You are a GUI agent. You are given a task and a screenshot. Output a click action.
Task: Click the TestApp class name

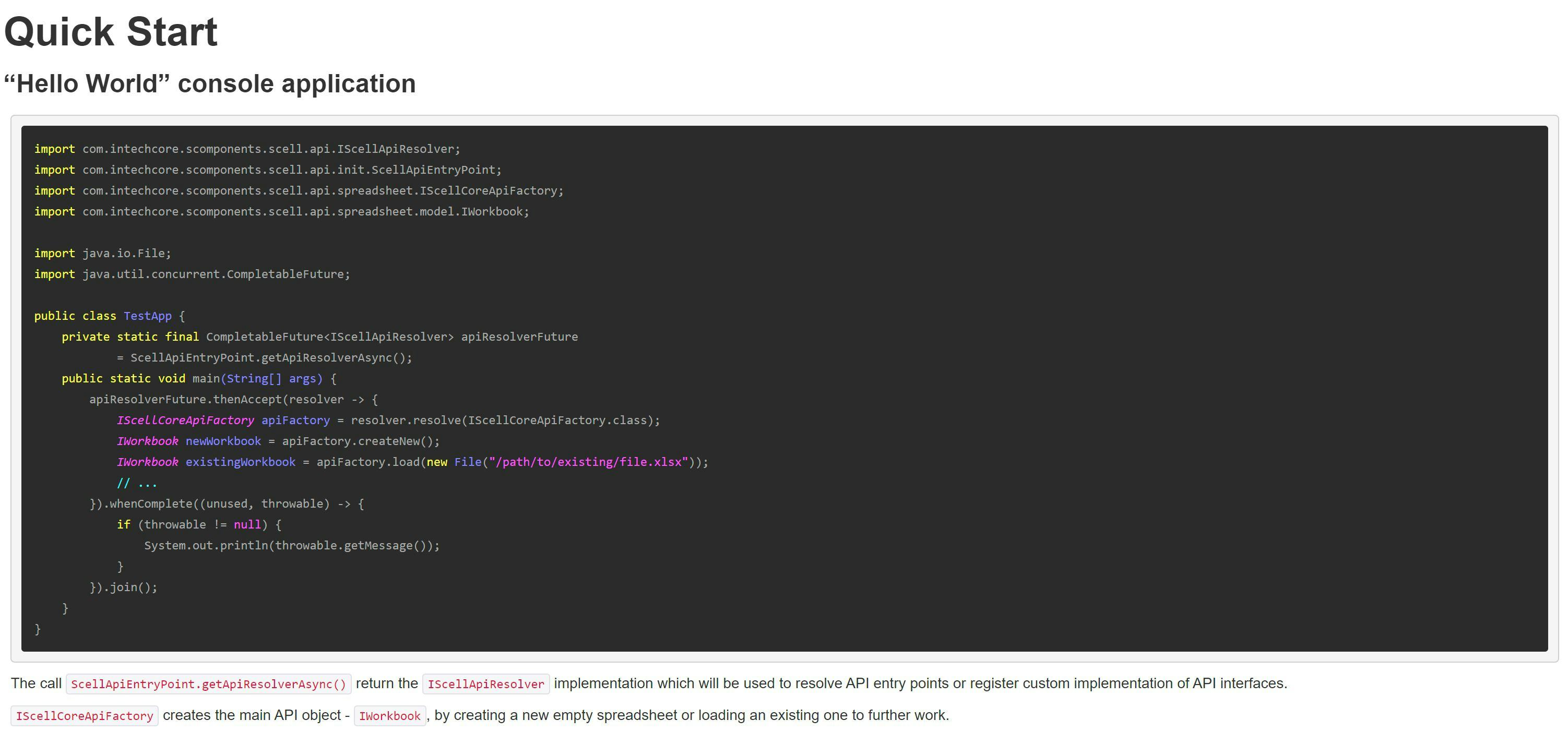(147, 316)
